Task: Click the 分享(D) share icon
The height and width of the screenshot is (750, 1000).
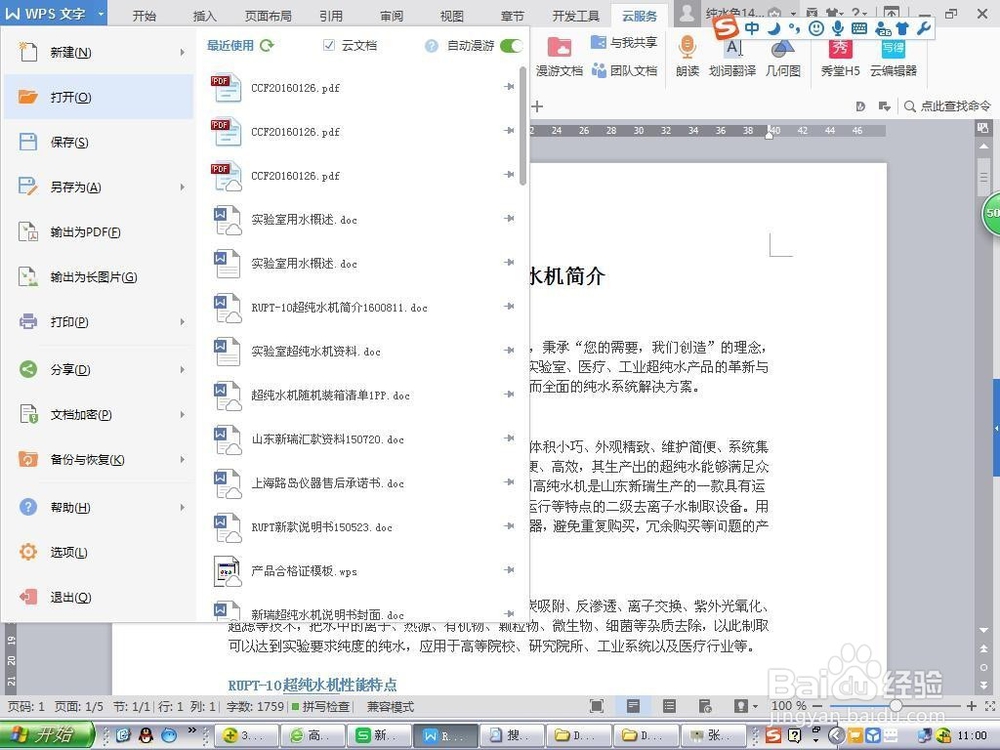Action: [x=28, y=369]
